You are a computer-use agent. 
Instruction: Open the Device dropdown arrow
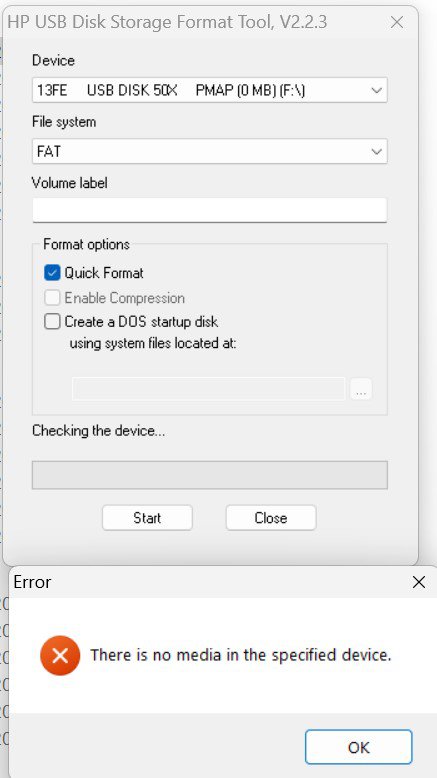click(376, 90)
